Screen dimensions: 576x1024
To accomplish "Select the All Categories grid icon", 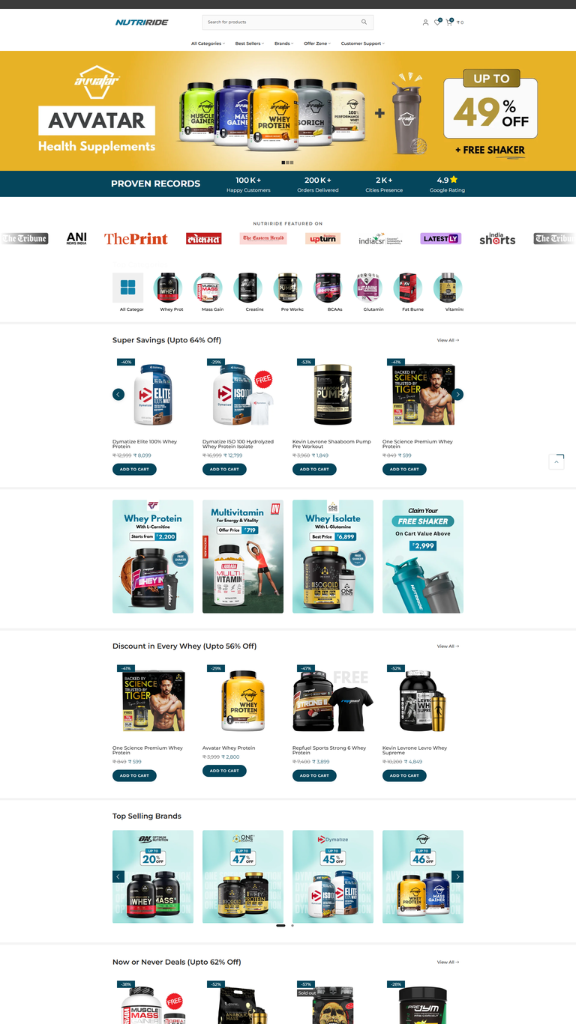I will 127,287.
